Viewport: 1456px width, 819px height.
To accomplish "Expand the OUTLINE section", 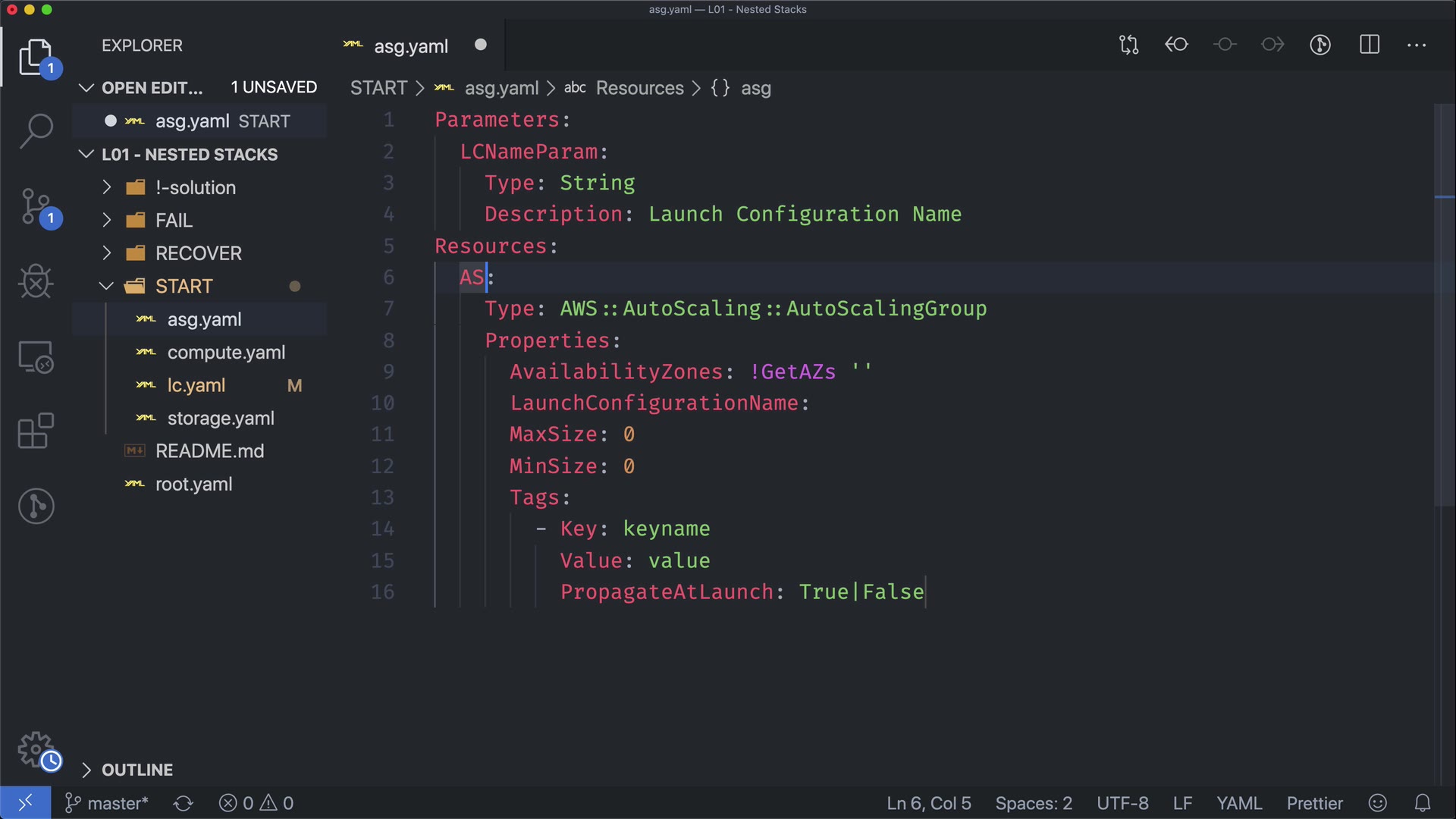I will 136,770.
